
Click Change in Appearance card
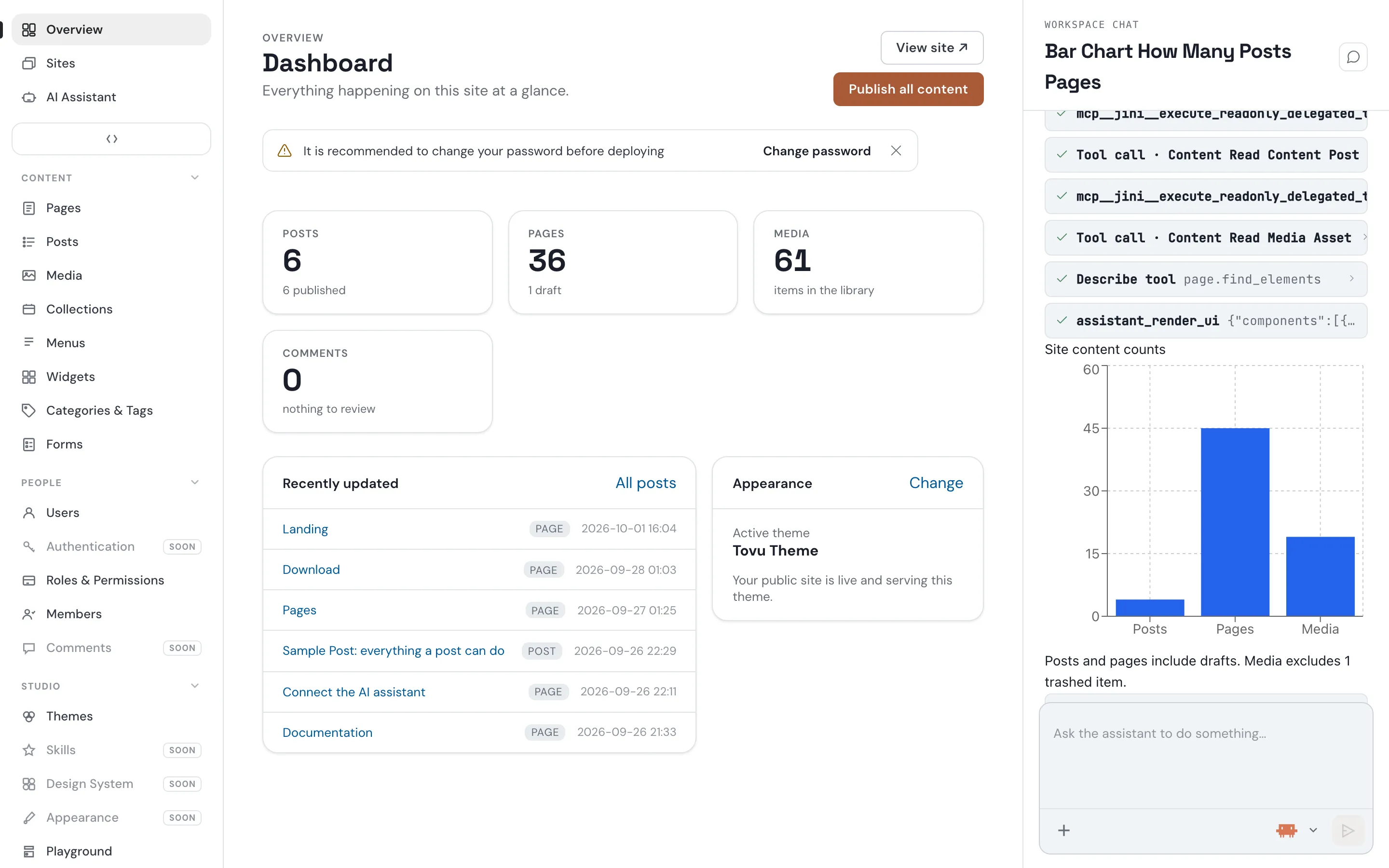click(x=936, y=483)
